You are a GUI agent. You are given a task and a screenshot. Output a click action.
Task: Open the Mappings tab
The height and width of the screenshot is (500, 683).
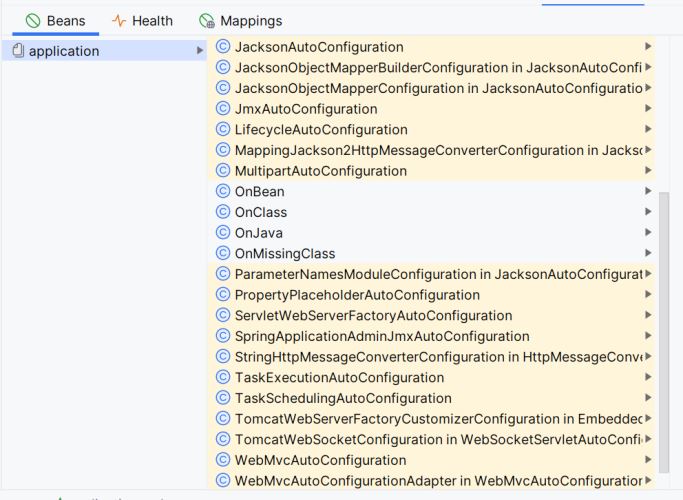[240, 21]
